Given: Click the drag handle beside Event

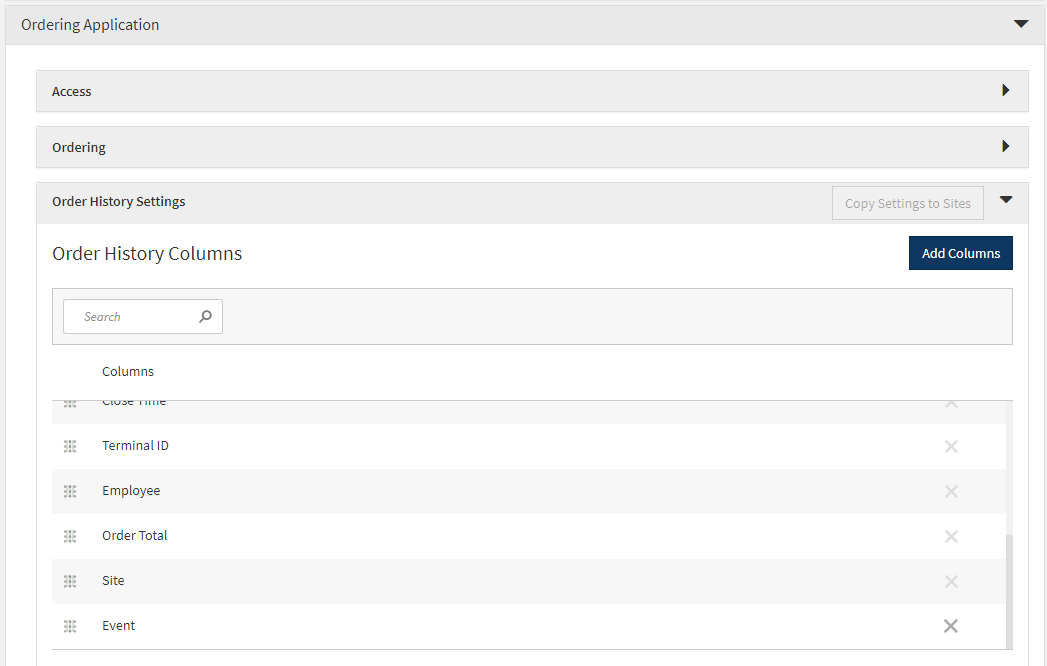Looking at the screenshot, I should (70, 625).
